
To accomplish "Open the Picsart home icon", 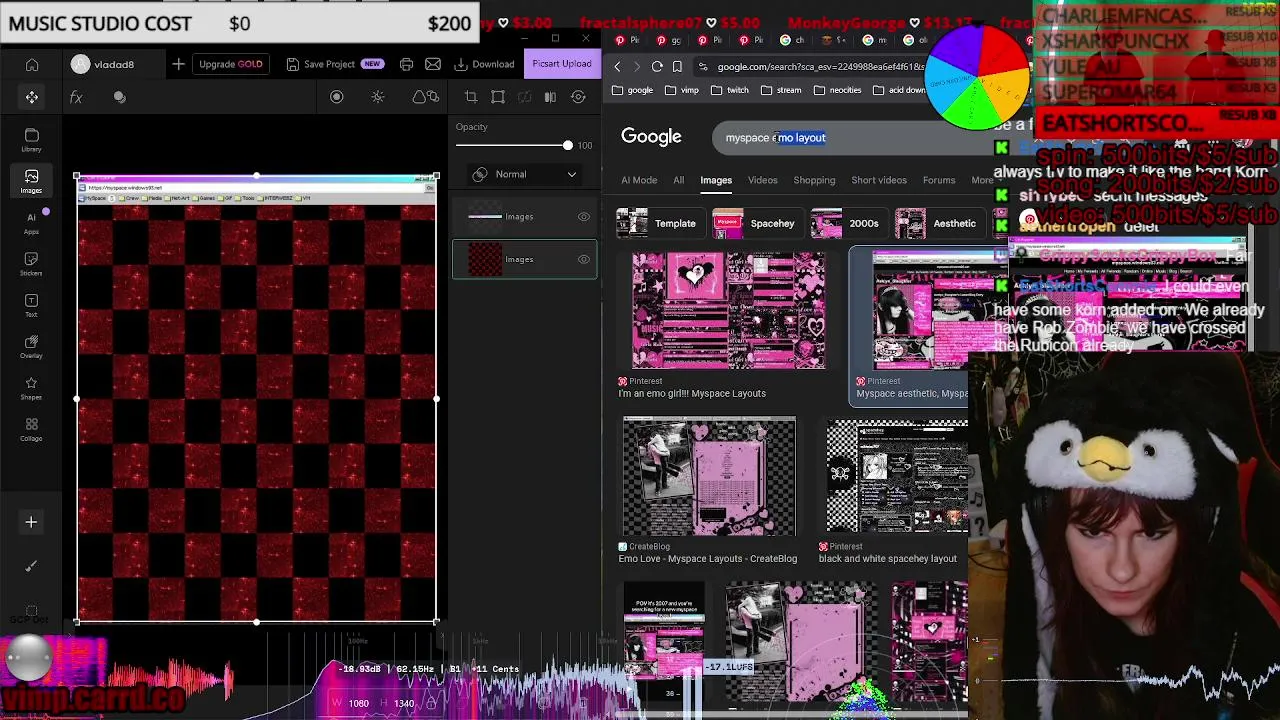I will (32, 65).
